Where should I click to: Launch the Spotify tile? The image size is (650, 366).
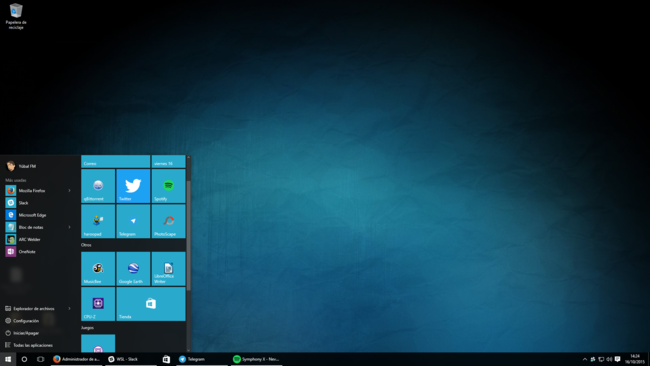point(168,186)
